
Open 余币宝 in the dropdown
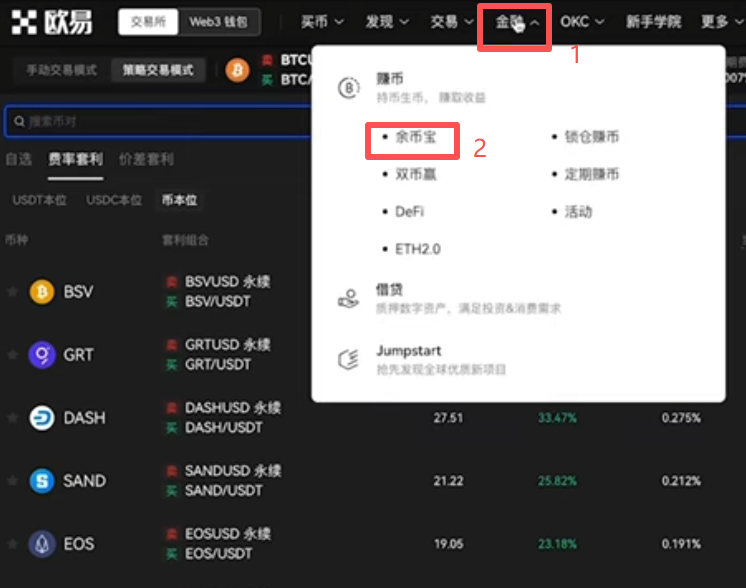415,137
